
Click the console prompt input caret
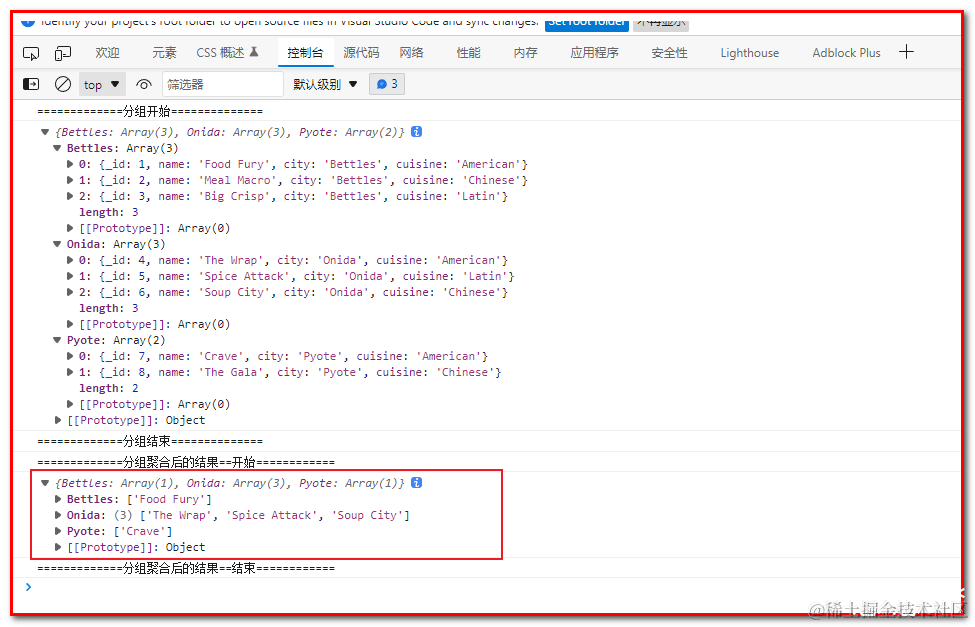[x=28, y=587]
